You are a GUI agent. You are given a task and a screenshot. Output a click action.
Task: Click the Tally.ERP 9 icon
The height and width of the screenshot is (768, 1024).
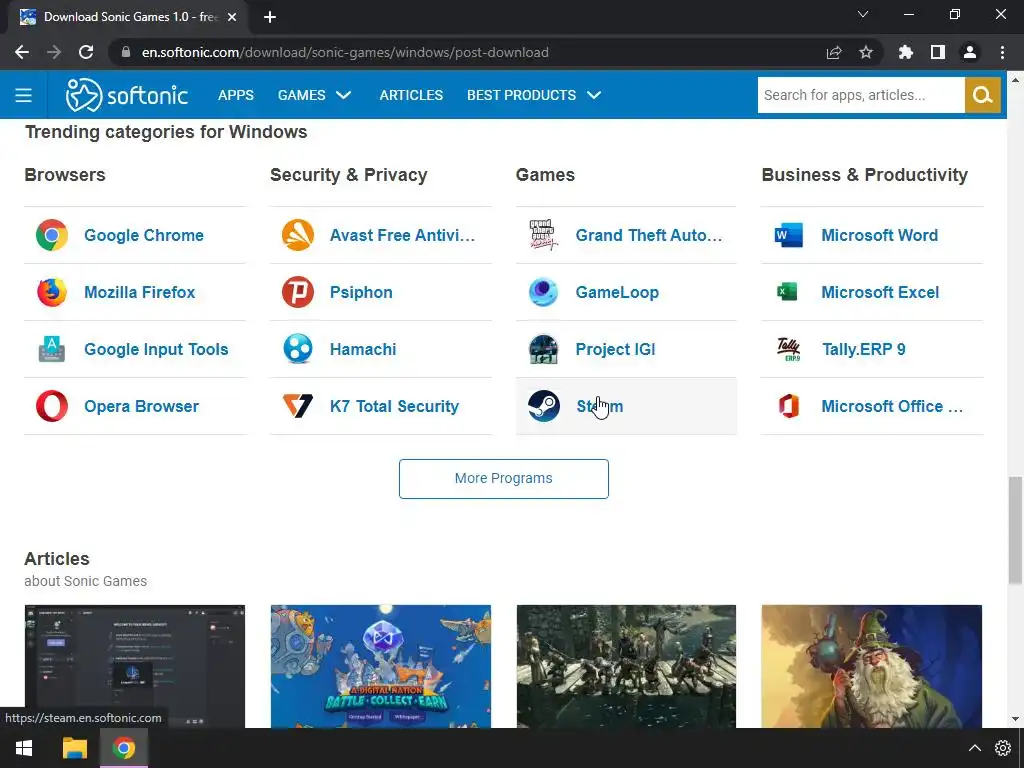(x=789, y=349)
